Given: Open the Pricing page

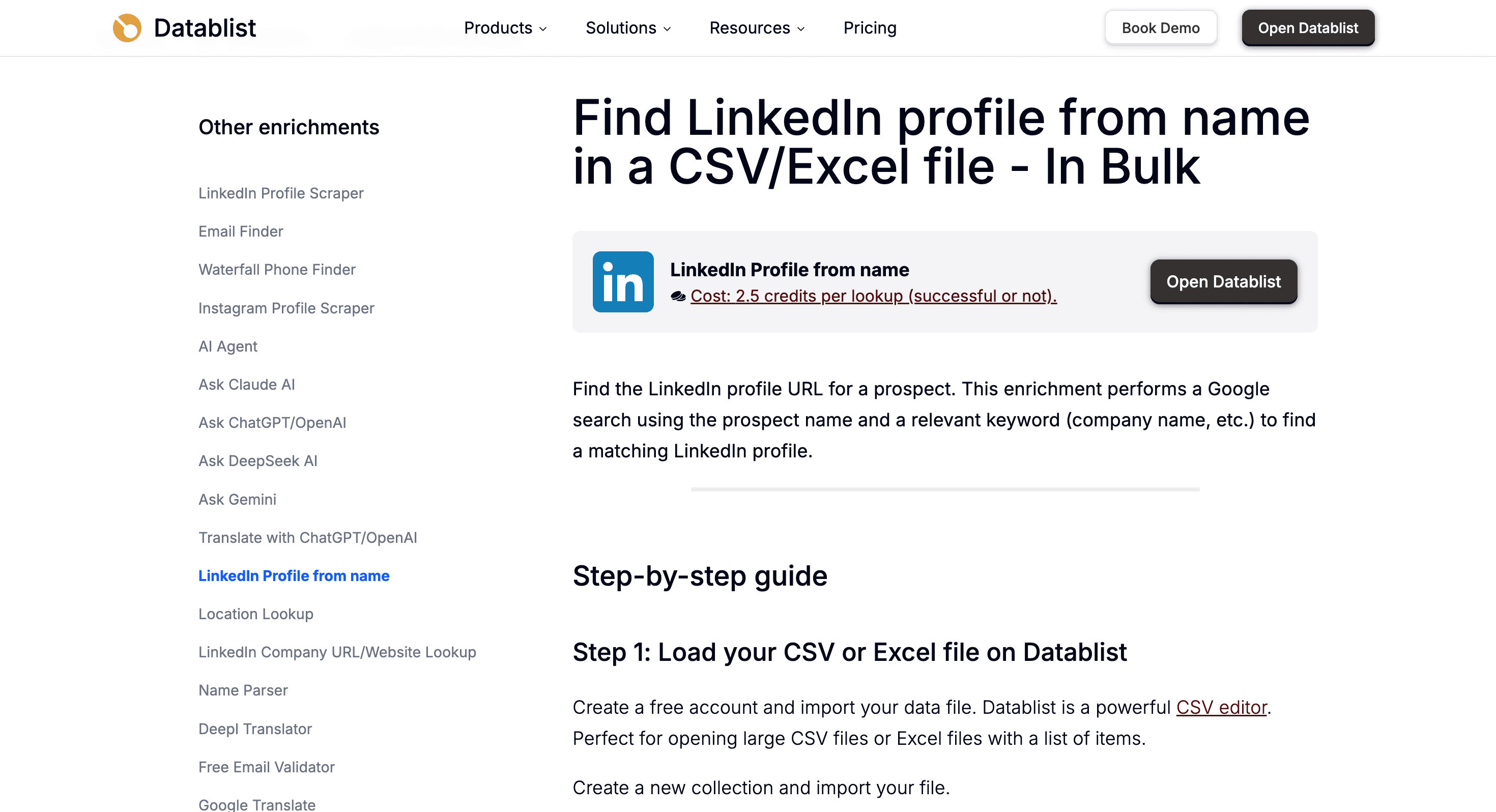Looking at the screenshot, I should pos(870,28).
